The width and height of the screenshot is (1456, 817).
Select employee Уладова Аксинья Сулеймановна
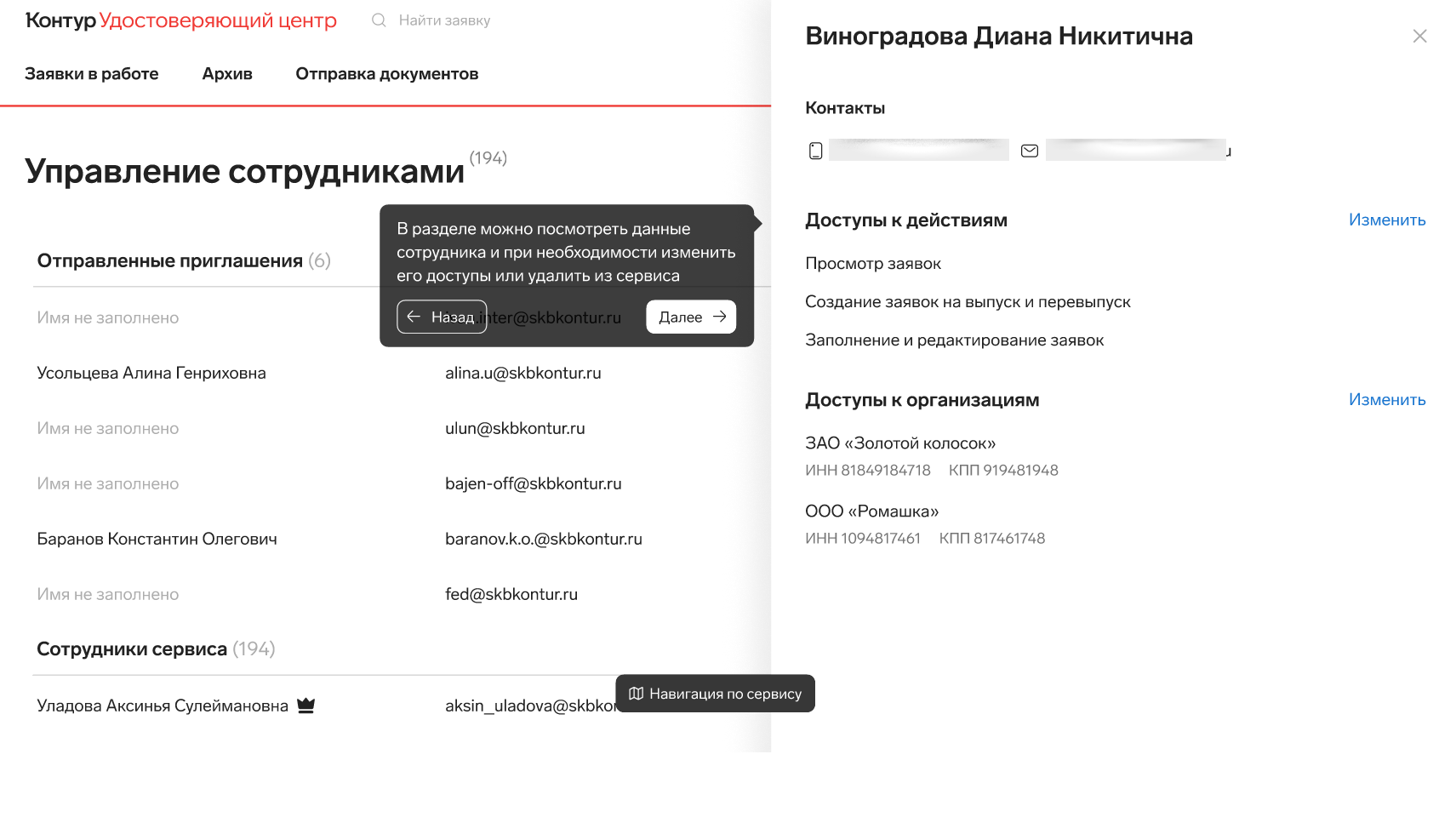point(163,706)
